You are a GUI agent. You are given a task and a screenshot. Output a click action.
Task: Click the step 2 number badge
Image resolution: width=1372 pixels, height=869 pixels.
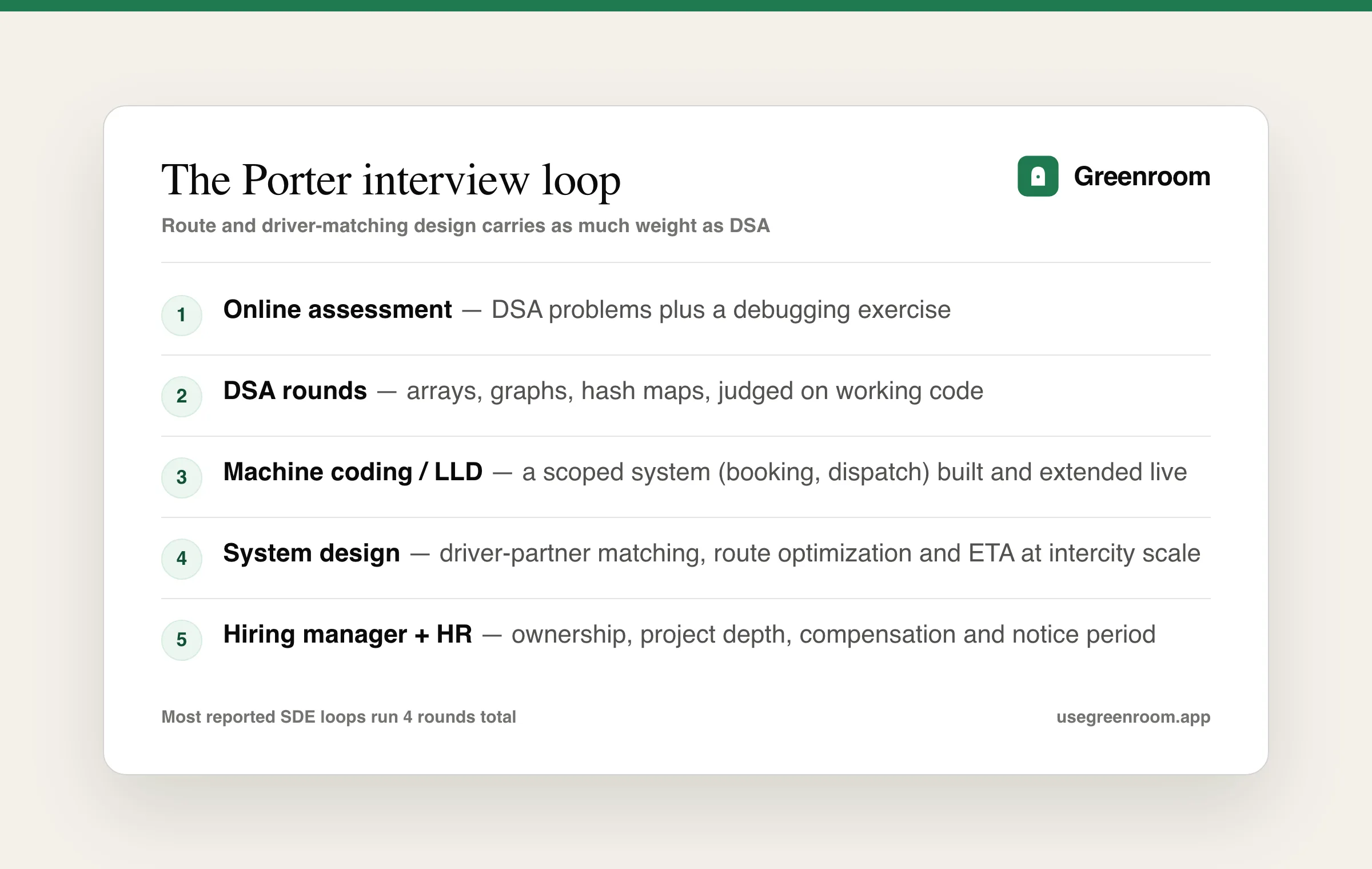[182, 396]
